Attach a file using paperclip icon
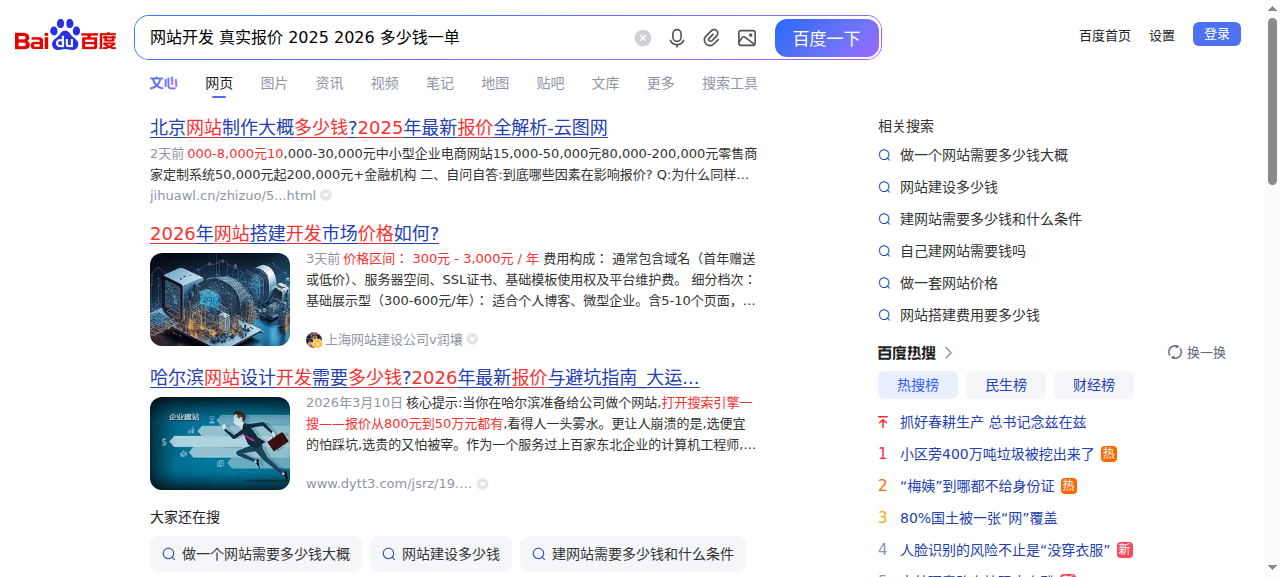 coord(711,38)
